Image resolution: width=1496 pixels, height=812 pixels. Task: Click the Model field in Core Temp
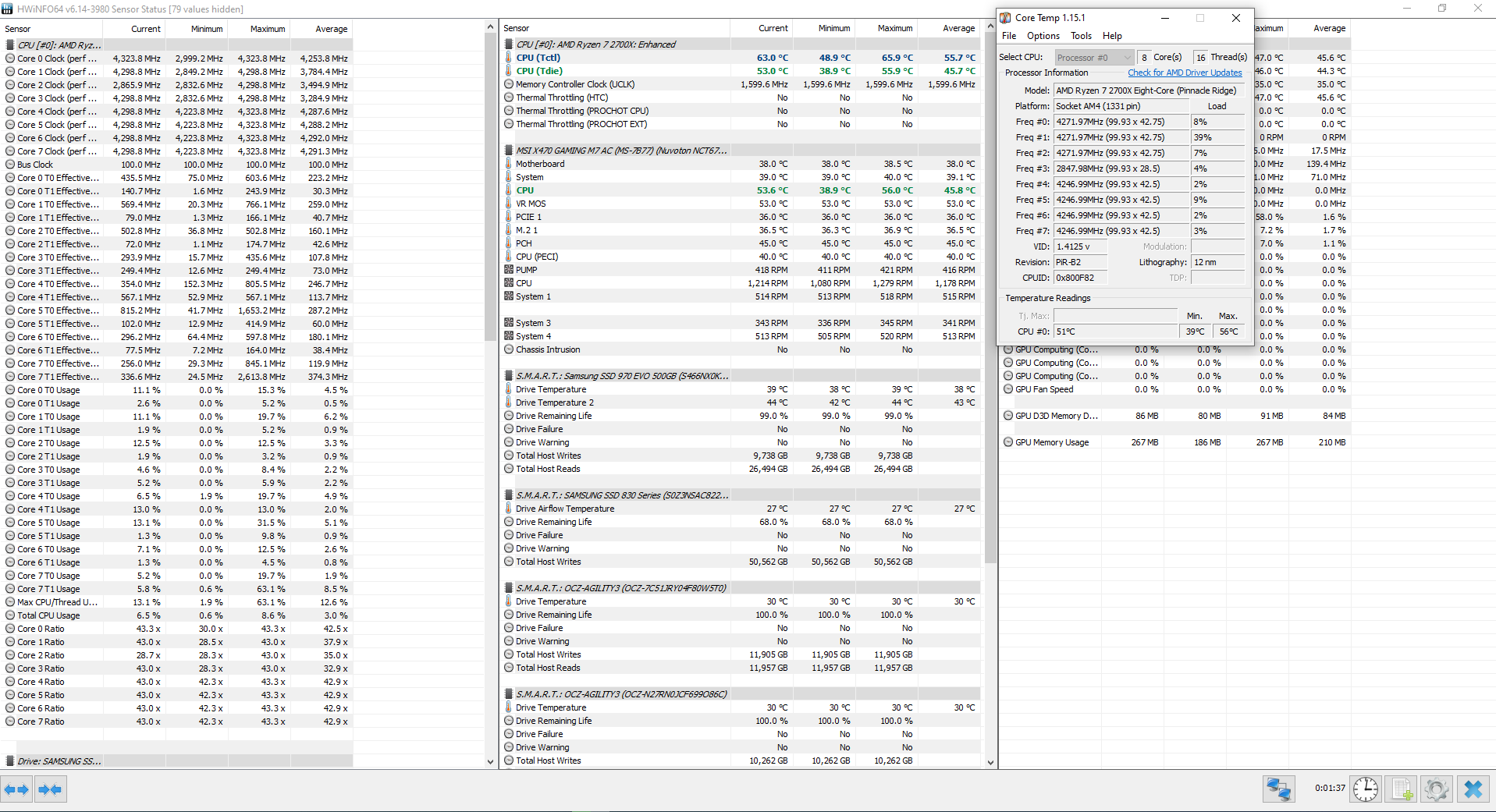(1150, 90)
